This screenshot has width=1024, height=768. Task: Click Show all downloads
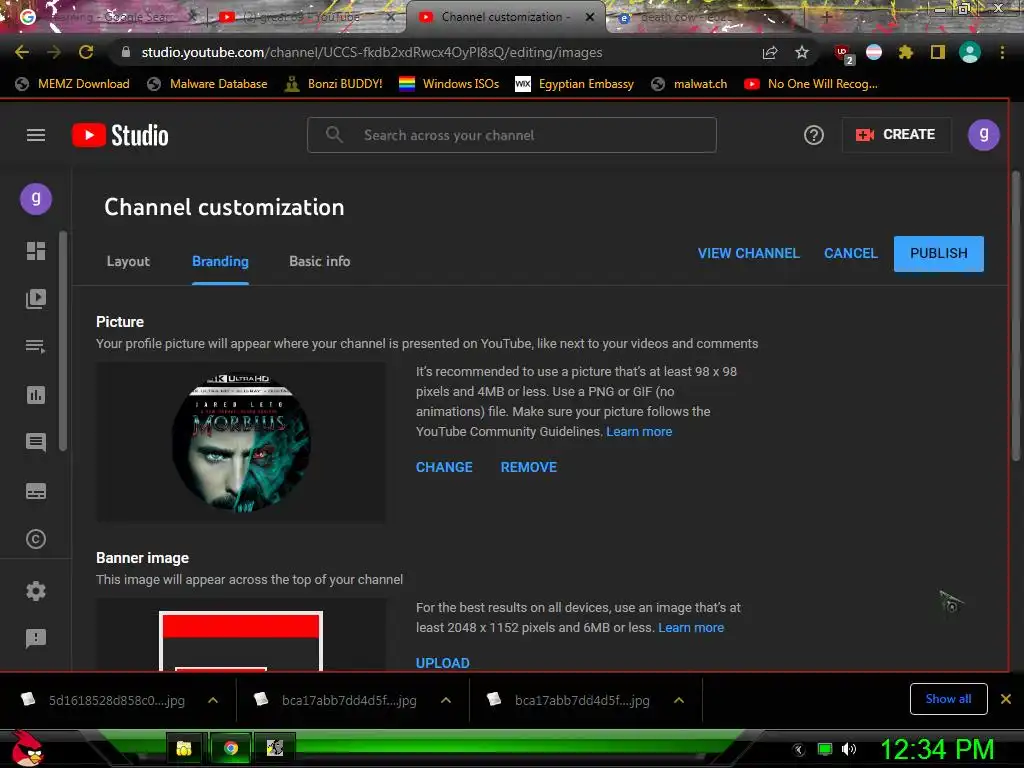point(948,699)
